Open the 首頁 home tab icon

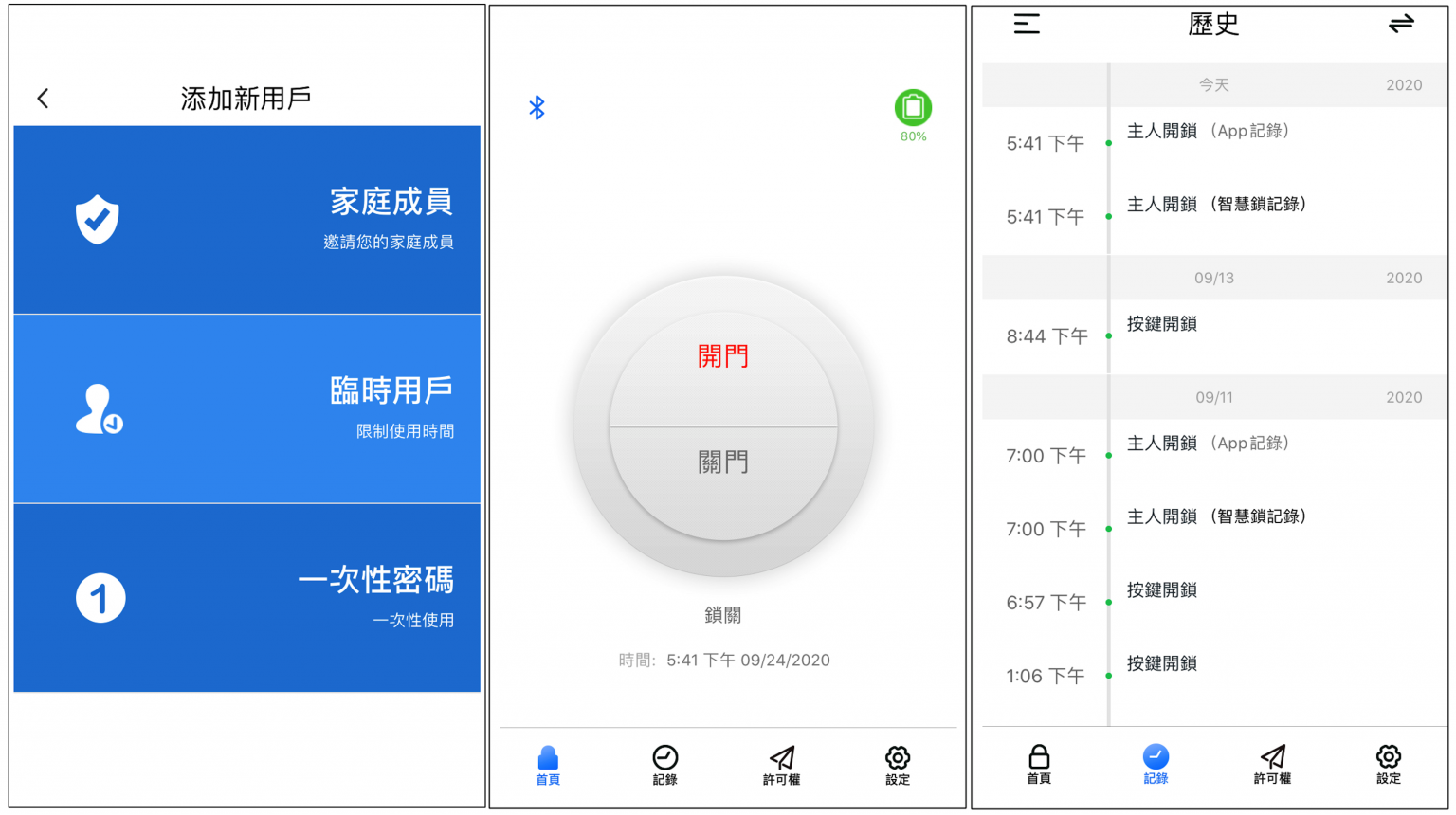tap(546, 758)
